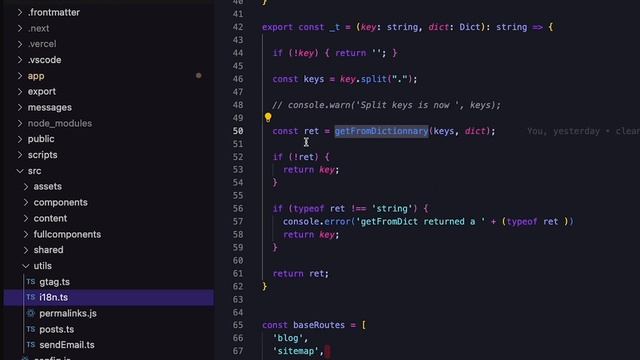Select the components folder
The image size is (640, 360).
click(60, 202)
